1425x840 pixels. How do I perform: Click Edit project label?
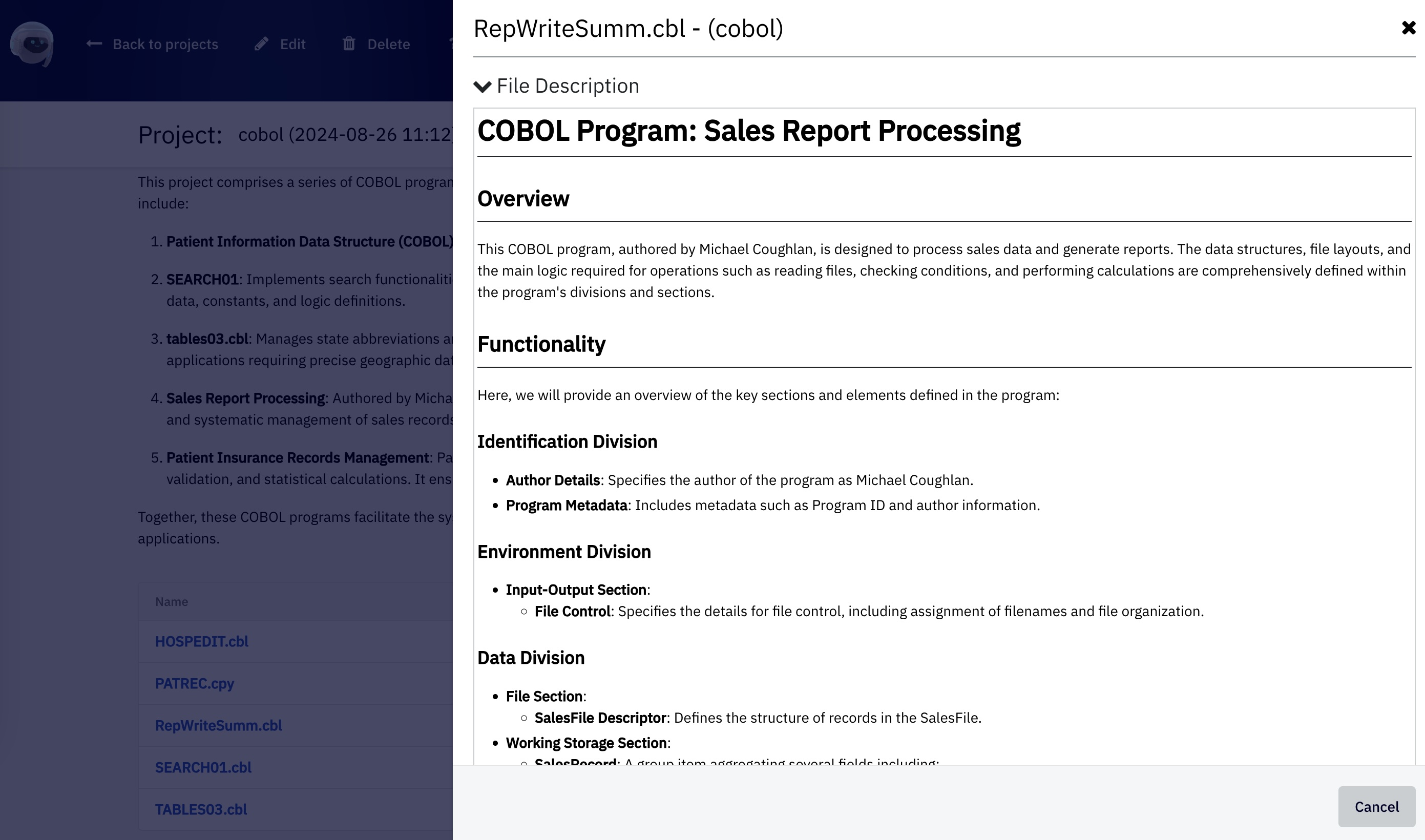[x=292, y=44]
